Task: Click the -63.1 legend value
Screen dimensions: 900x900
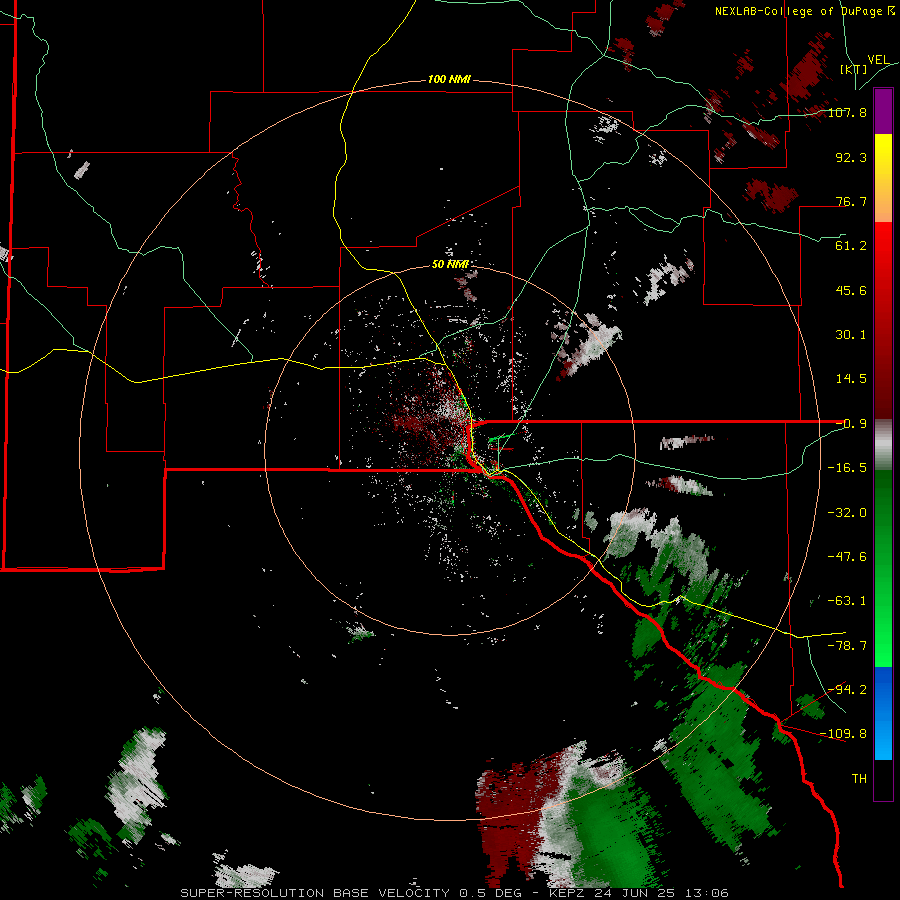Action: tap(848, 601)
